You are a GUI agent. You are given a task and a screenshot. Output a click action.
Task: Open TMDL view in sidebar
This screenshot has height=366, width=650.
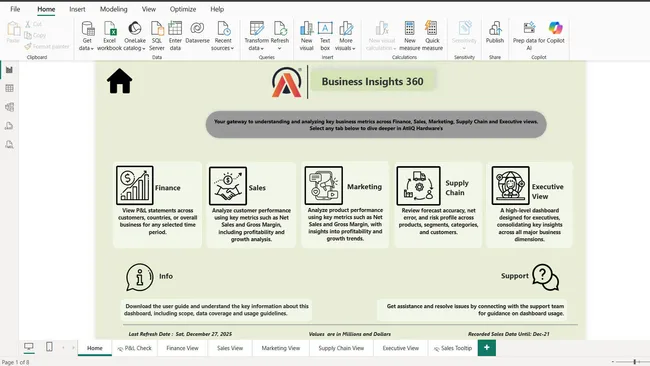(9, 144)
